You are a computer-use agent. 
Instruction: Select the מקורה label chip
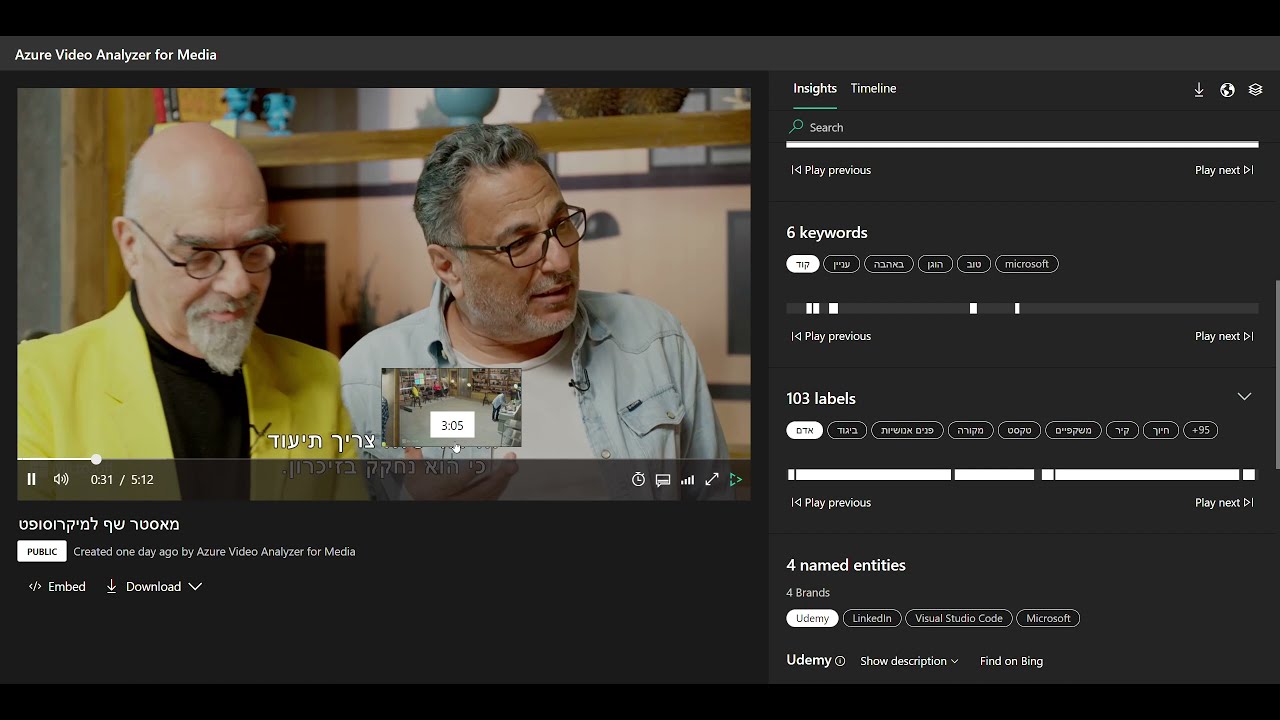point(971,430)
